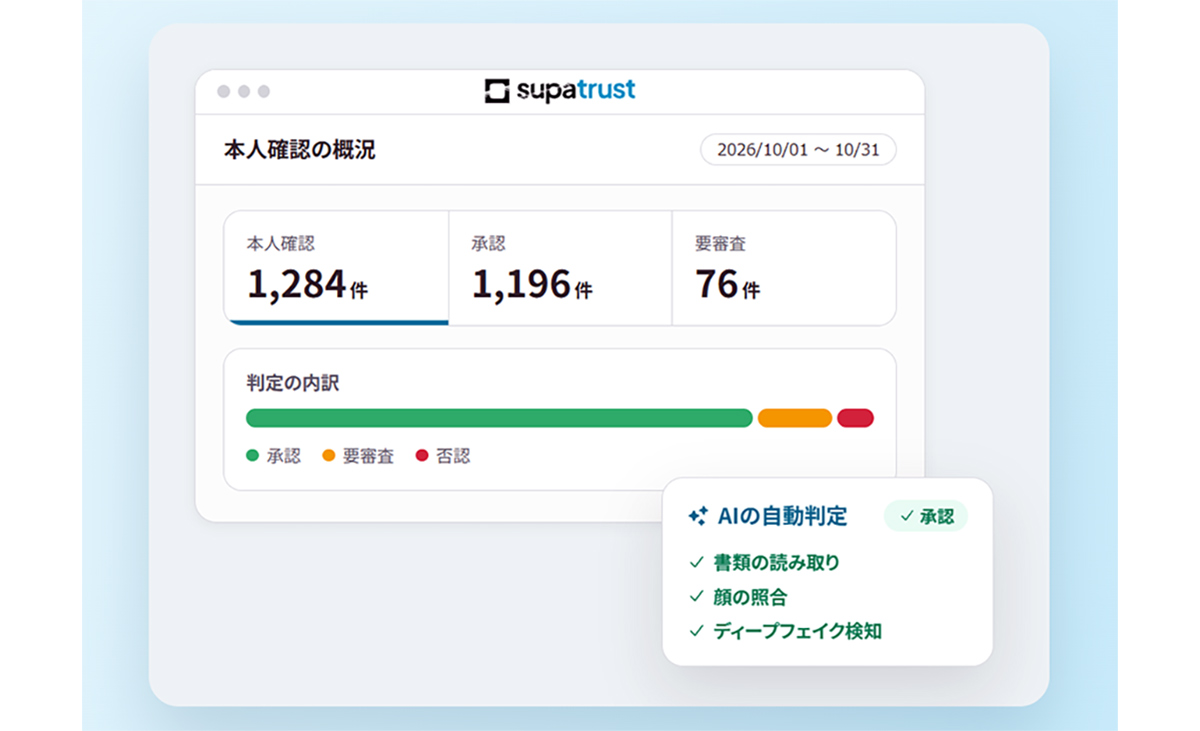Click the green 承認 status badge
This screenshot has width=1200, height=731.
(926, 516)
